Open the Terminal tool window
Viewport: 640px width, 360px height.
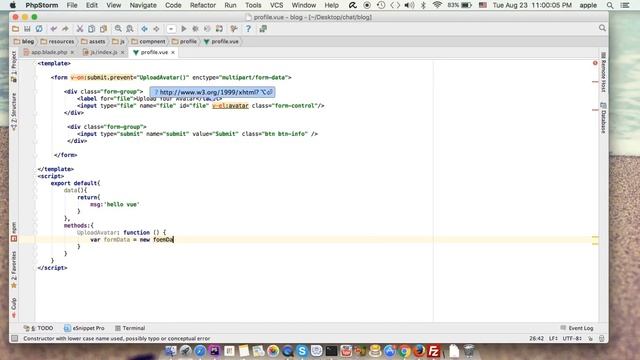(130, 328)
